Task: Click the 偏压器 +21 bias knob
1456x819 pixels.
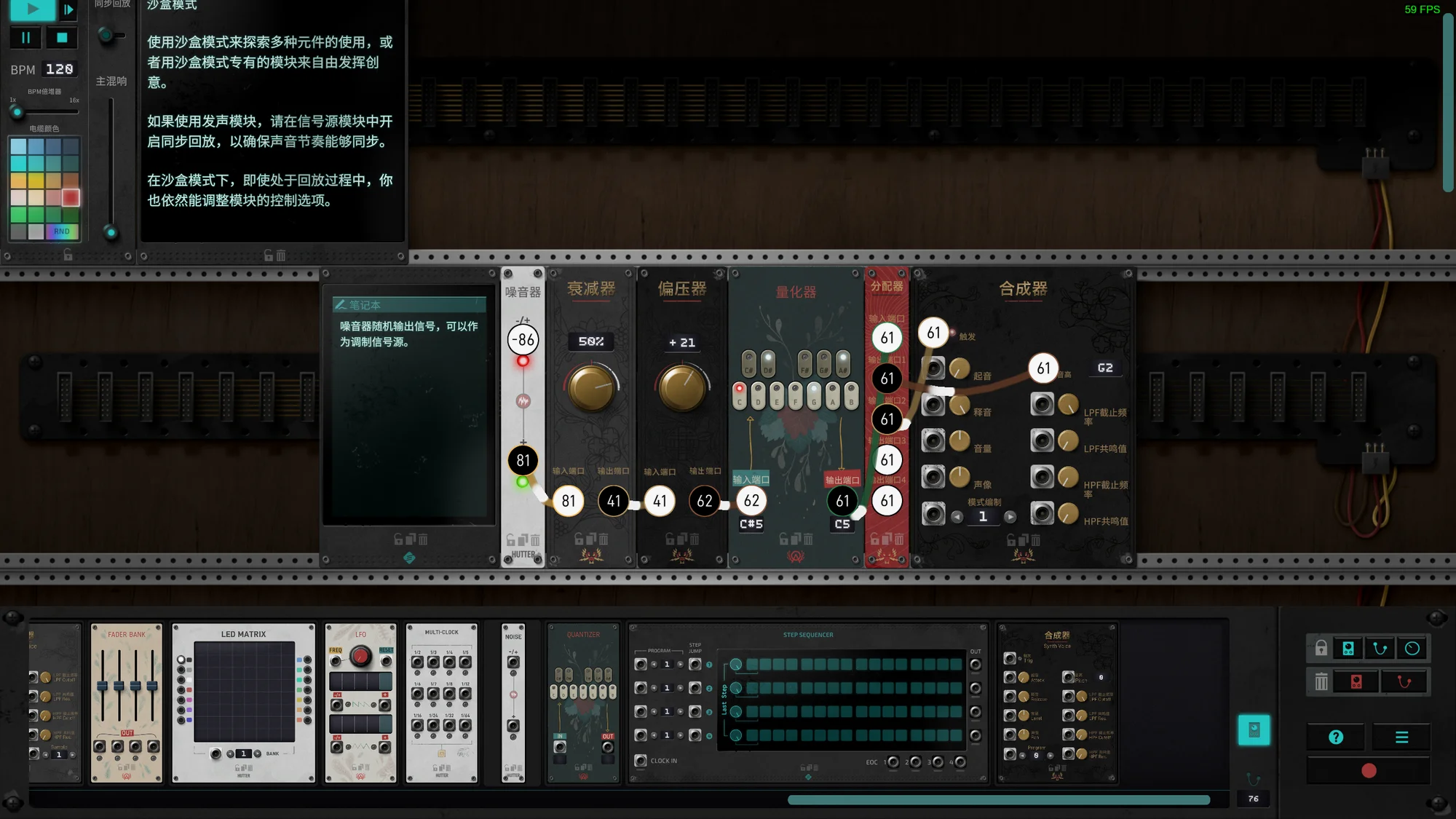Action: point(682,387)
